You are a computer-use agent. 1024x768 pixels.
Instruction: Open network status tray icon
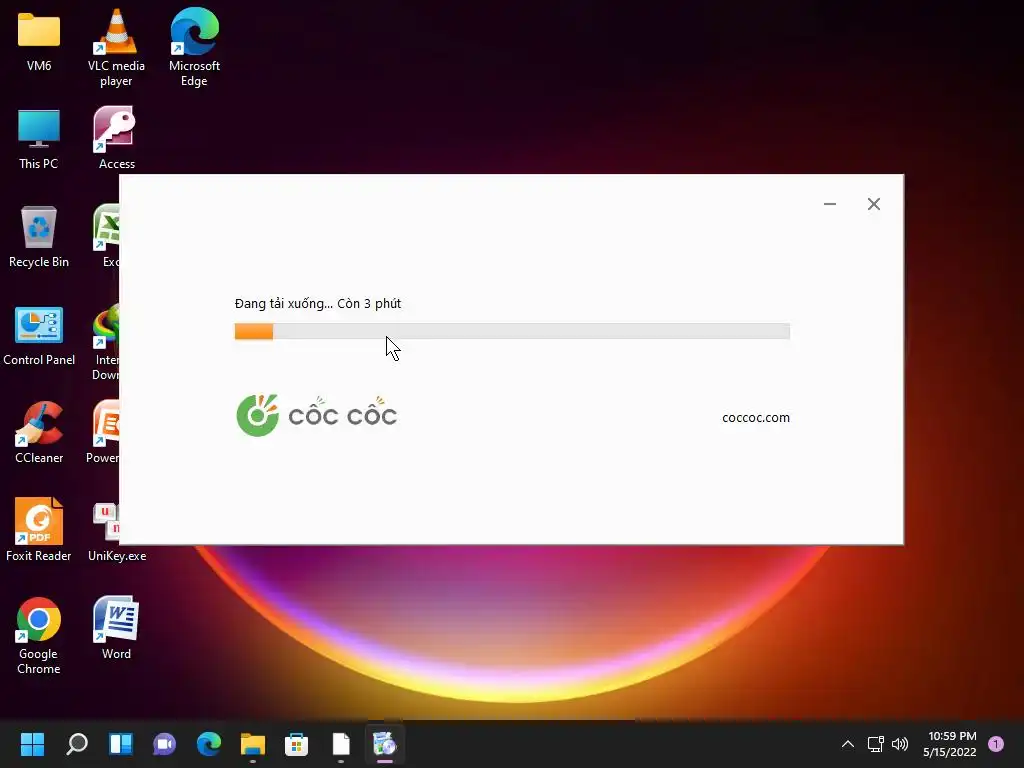(875, 744)
